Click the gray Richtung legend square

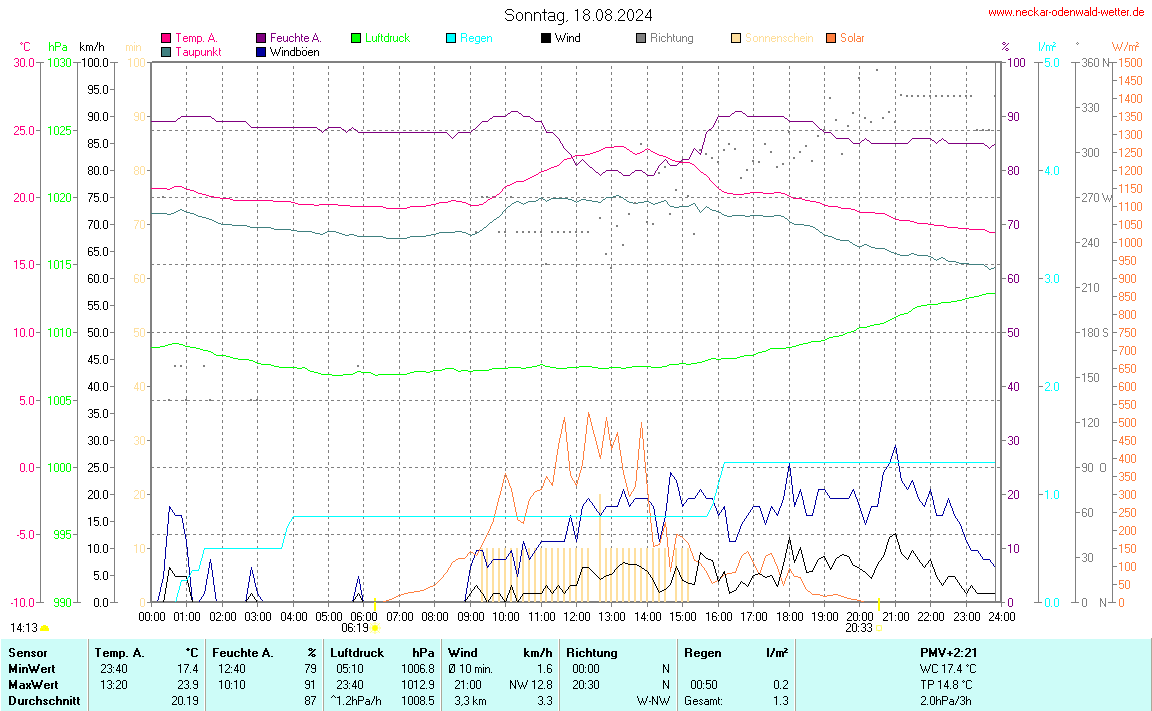point(641,38)
